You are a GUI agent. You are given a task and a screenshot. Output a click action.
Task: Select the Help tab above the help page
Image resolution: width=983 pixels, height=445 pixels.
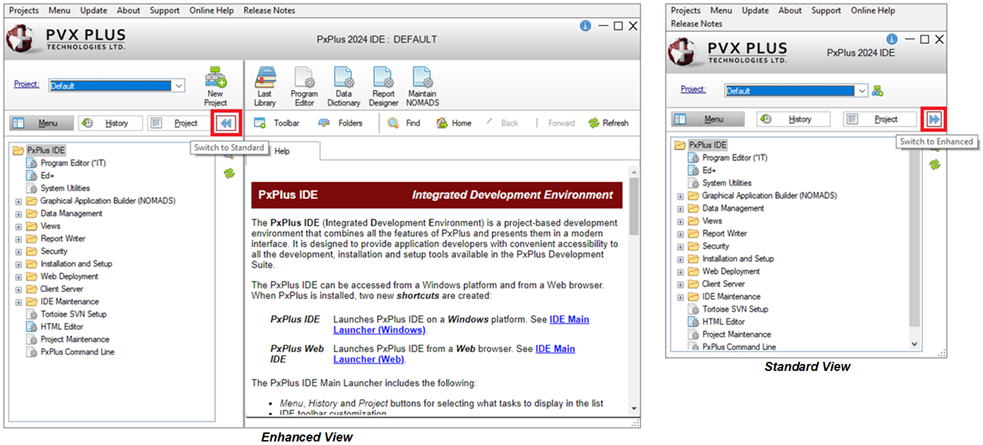(282, 151)
